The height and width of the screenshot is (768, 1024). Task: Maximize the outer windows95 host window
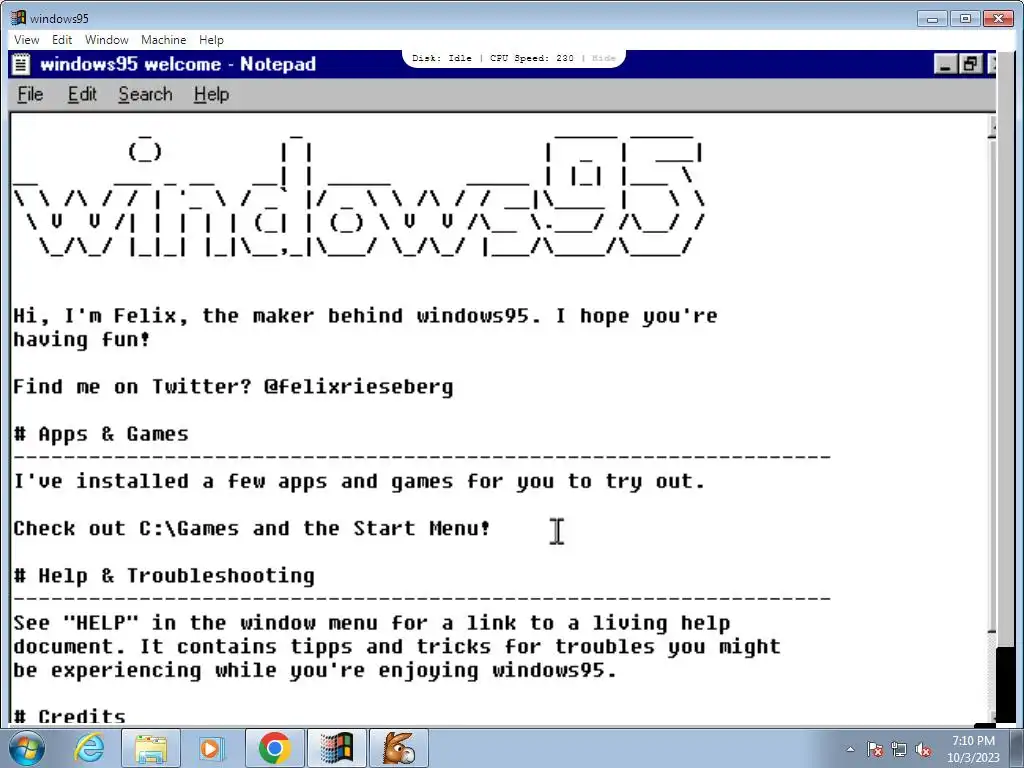point(965,18)
